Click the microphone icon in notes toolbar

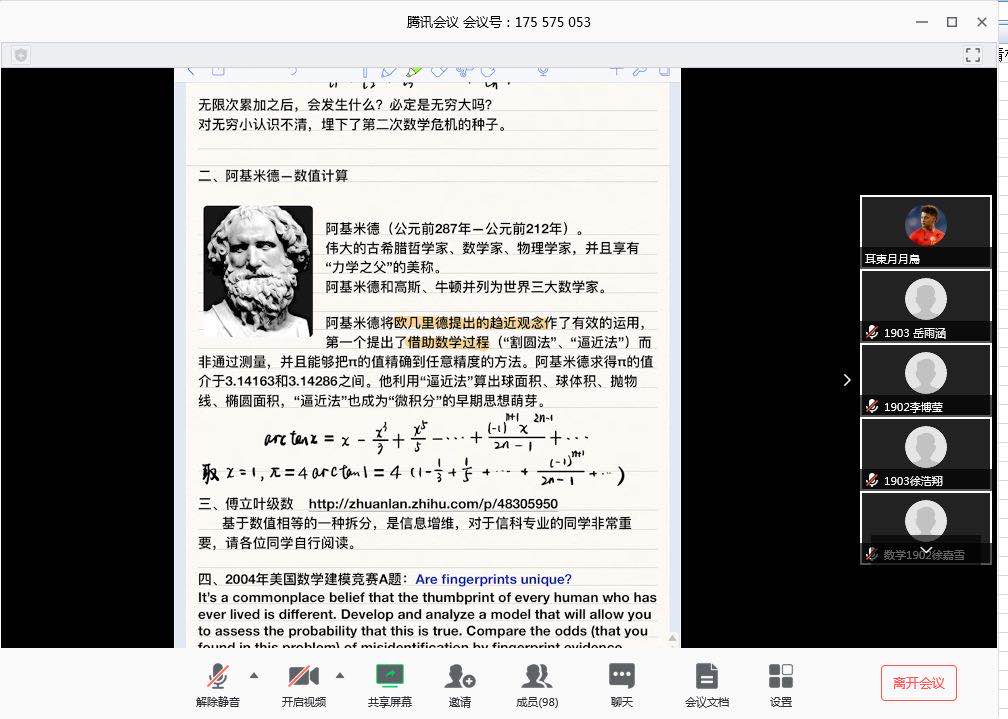[x=543, y=71]
